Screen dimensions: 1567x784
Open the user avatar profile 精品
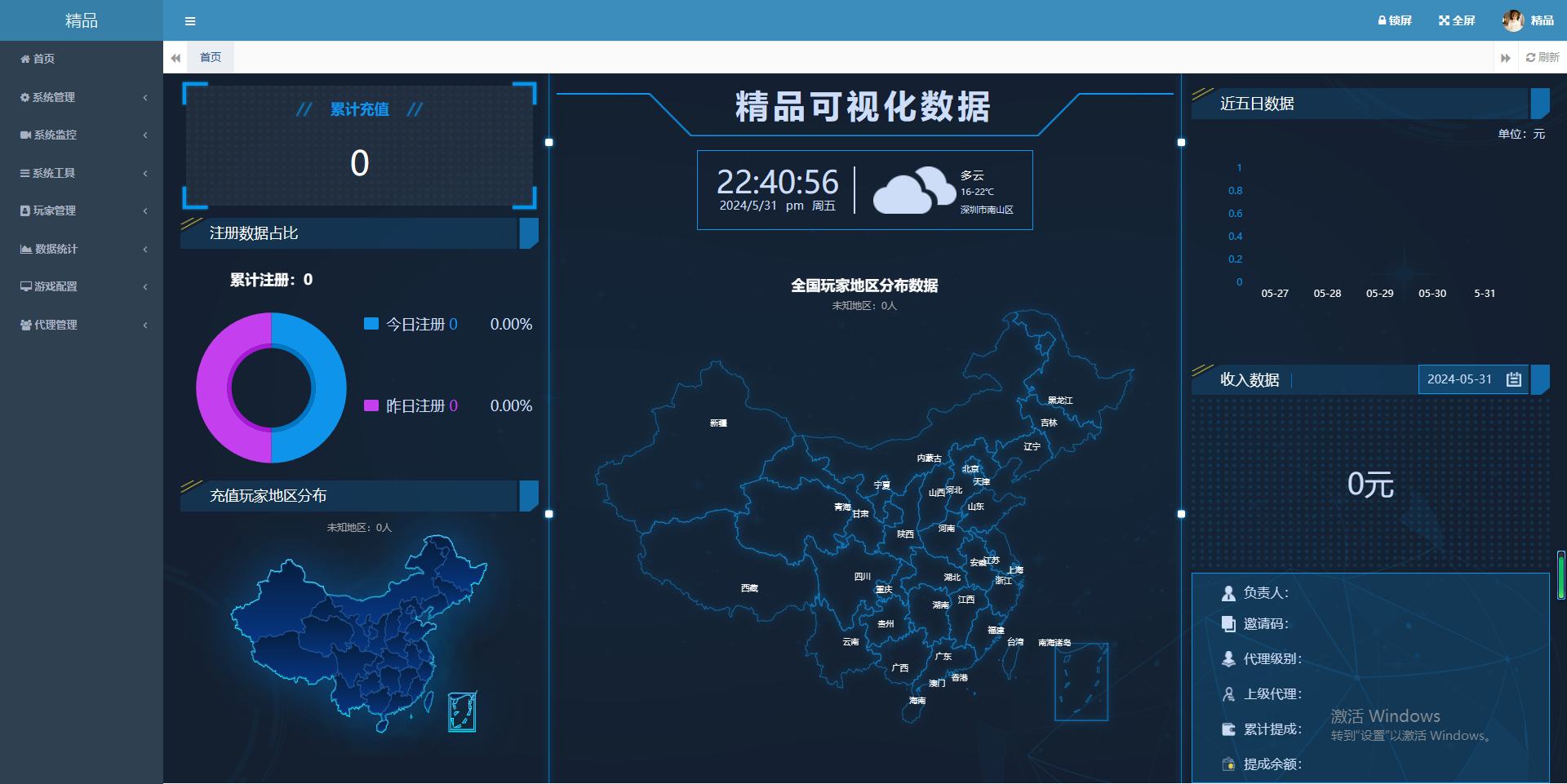pos(1513,20)
